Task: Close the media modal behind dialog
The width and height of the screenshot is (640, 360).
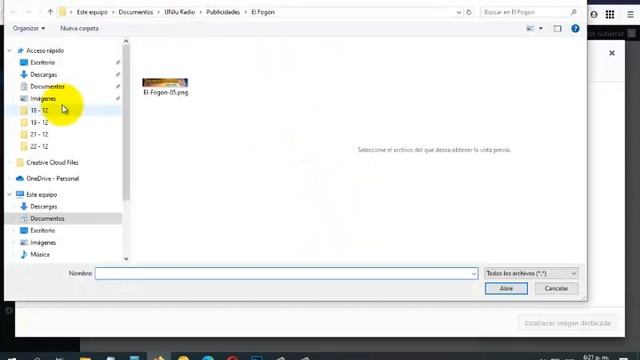Action: (611, 53)
